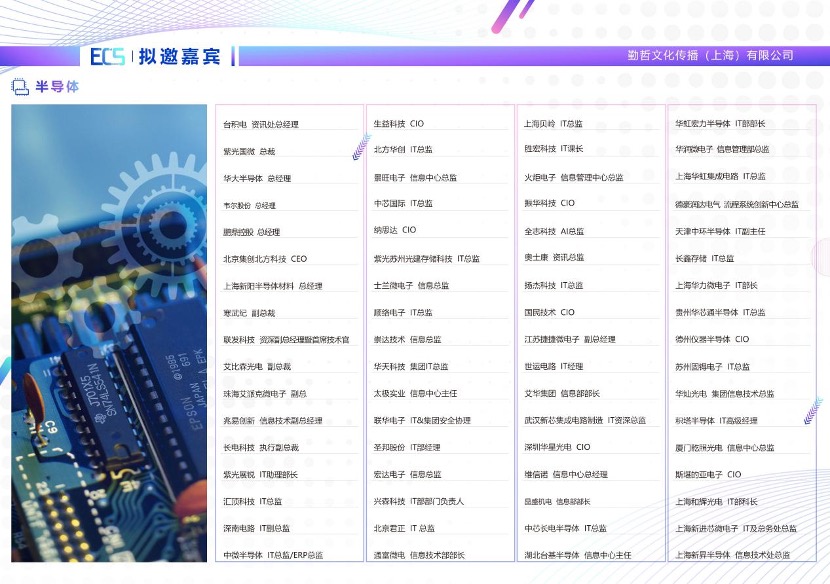Select the row 珠海艾派克微电子 副总

265,394
